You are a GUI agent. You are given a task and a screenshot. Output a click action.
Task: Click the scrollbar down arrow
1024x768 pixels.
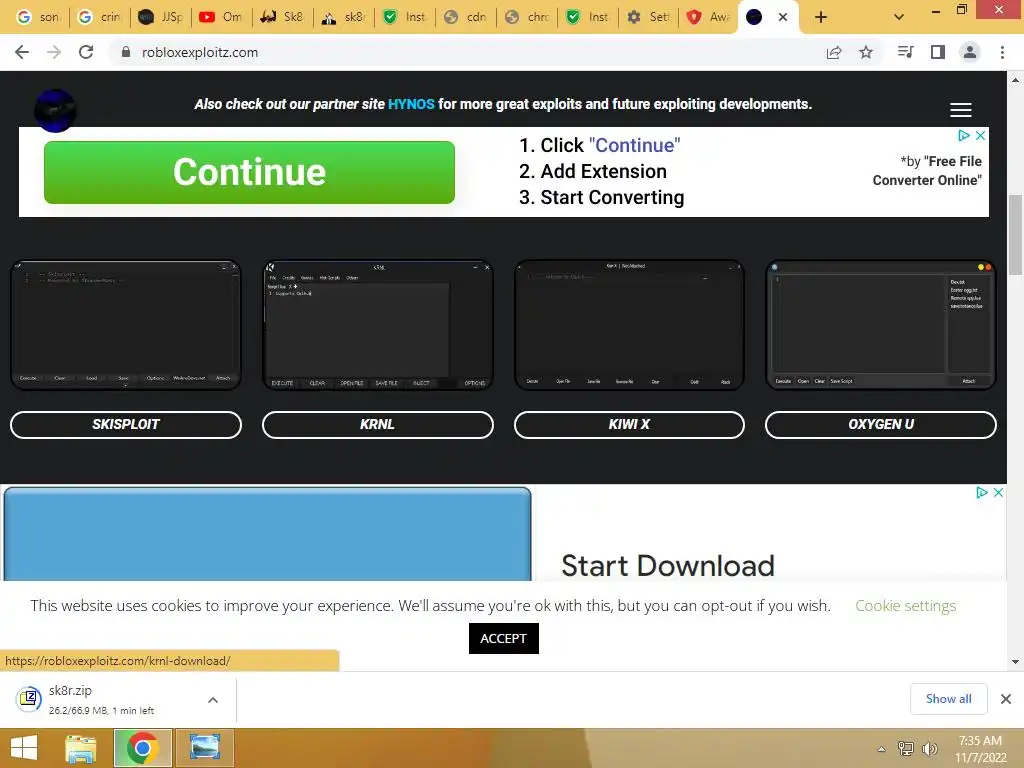[1015, 662]
